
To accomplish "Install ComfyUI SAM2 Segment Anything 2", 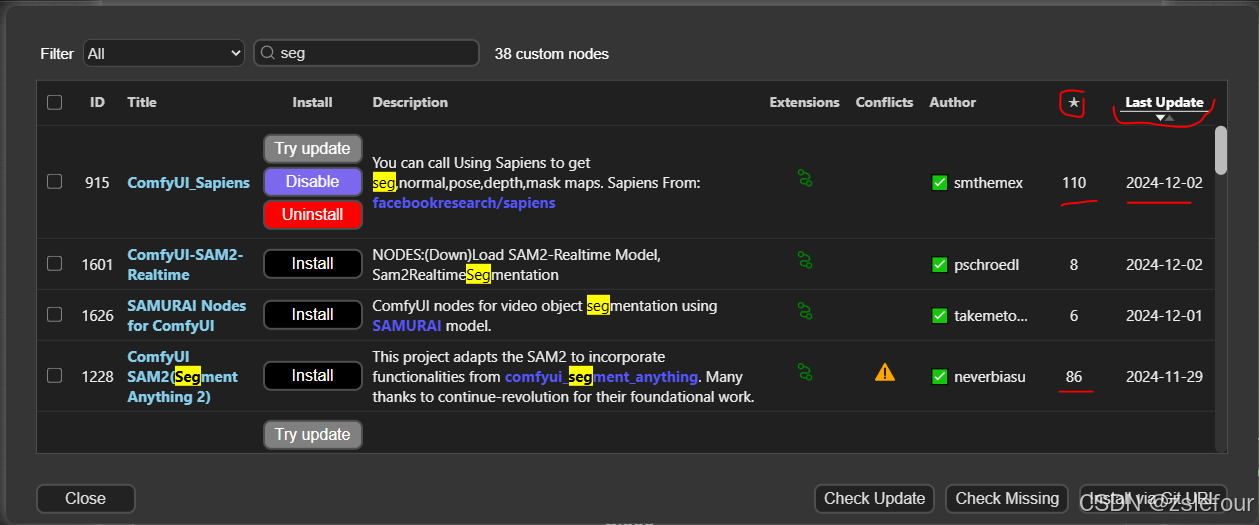I will pyautogui.click(x=313, y=375).
